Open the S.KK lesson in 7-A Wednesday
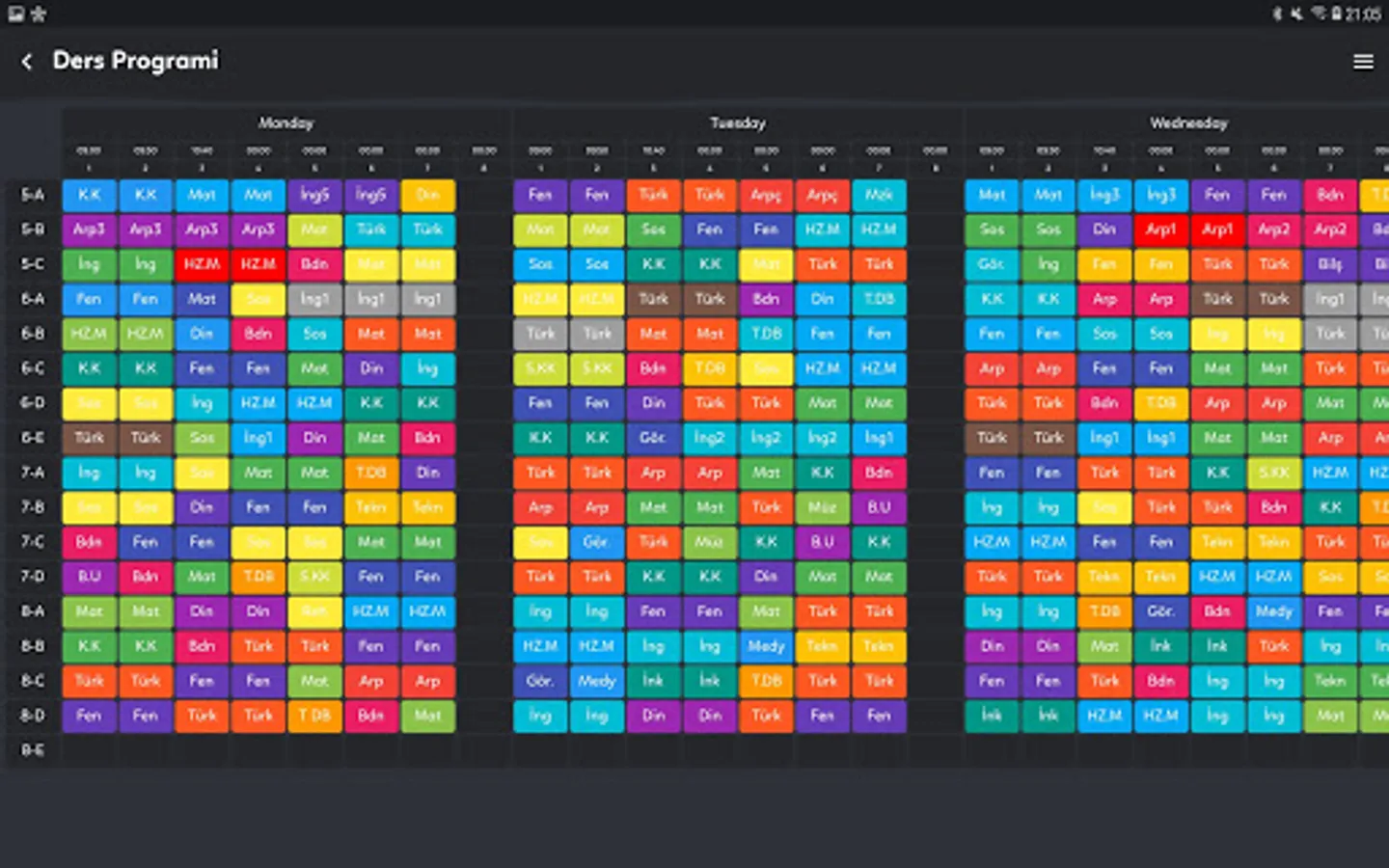The image size is (1389, 868). point(1273,473)
